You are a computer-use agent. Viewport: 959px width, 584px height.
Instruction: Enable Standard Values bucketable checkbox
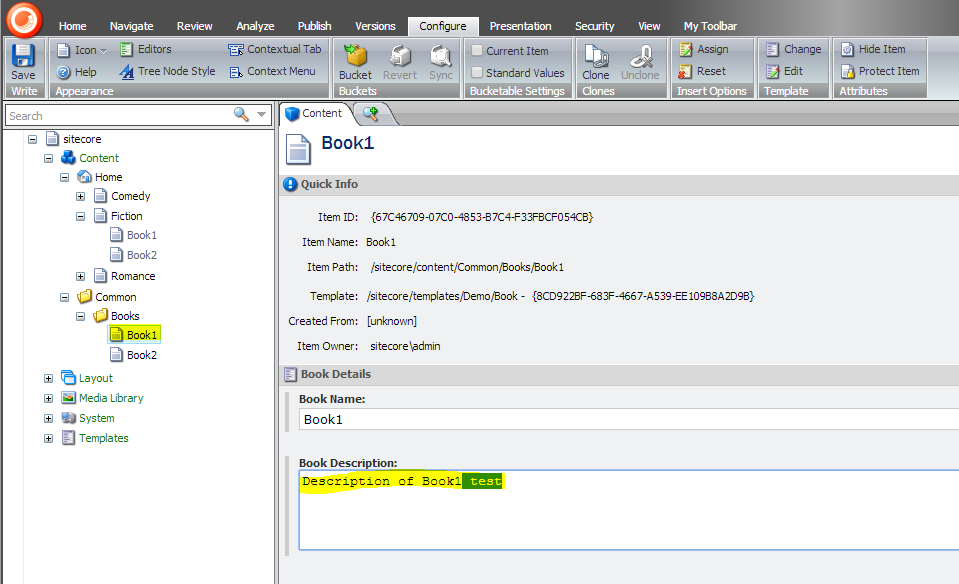point(477,73)
